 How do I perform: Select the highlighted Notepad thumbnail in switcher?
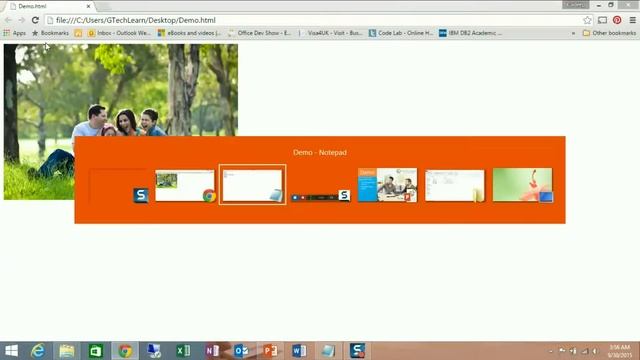tap(253, 185)
